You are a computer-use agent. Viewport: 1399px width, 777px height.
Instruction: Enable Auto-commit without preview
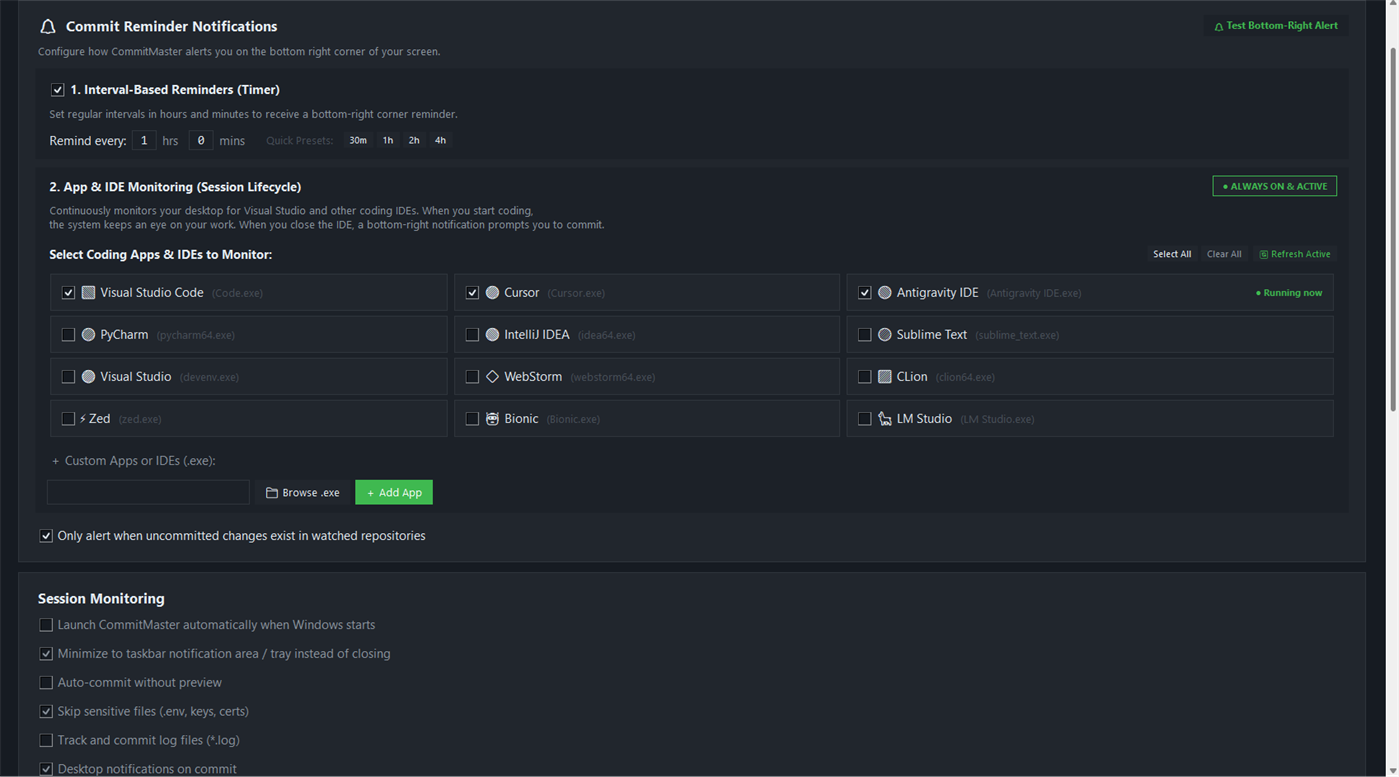[46, 683]
